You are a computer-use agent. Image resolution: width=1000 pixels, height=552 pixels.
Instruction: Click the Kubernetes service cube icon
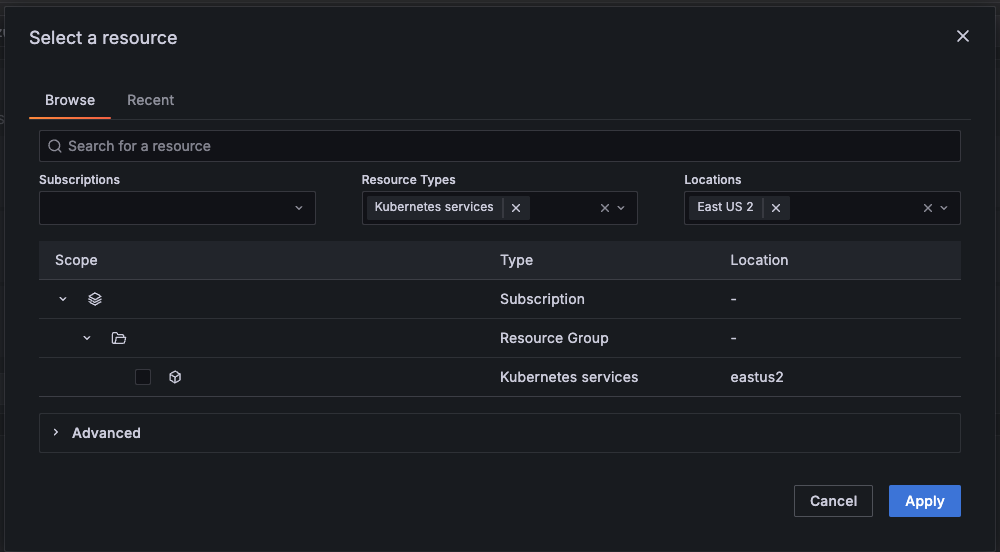tap(175, 377)
